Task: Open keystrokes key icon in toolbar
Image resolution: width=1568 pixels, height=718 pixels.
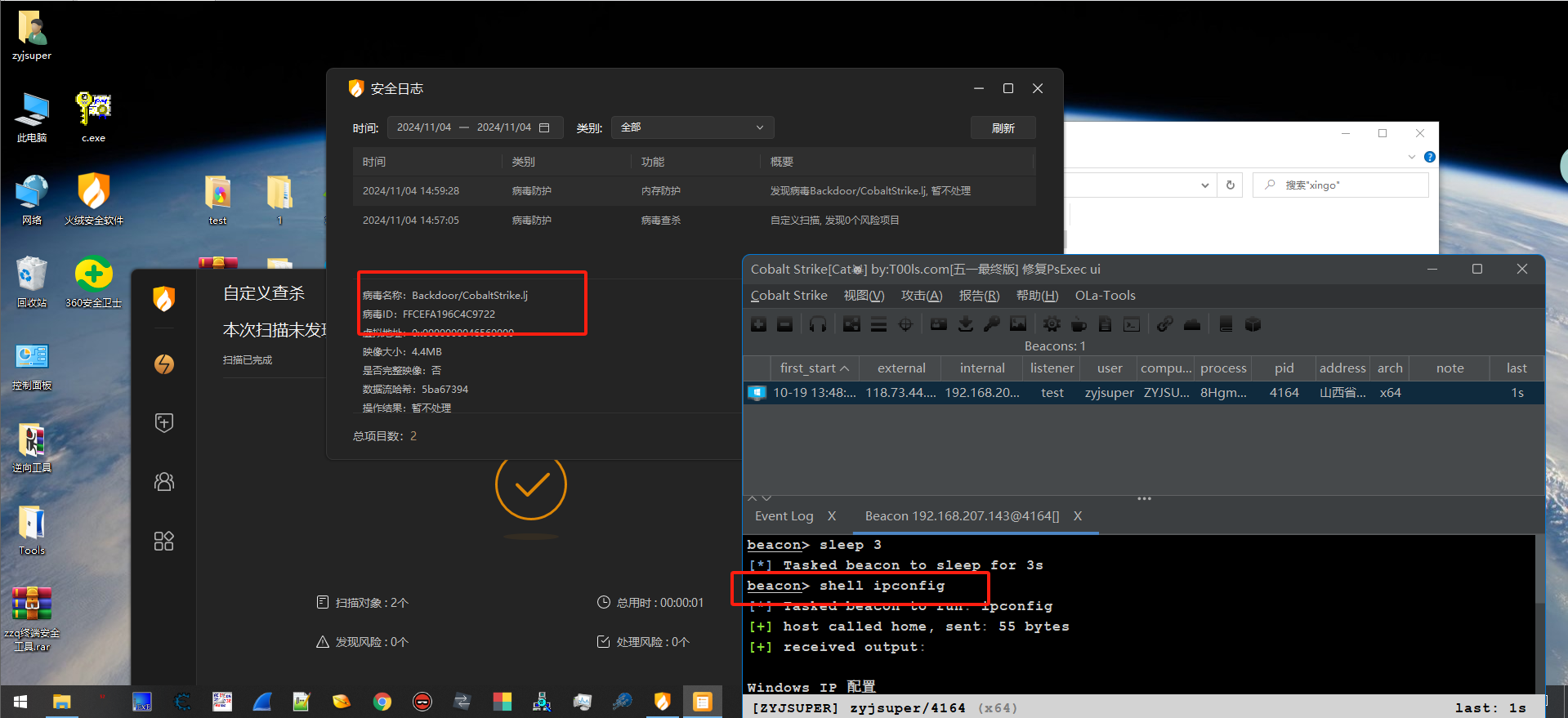Action: coord(992,324)
